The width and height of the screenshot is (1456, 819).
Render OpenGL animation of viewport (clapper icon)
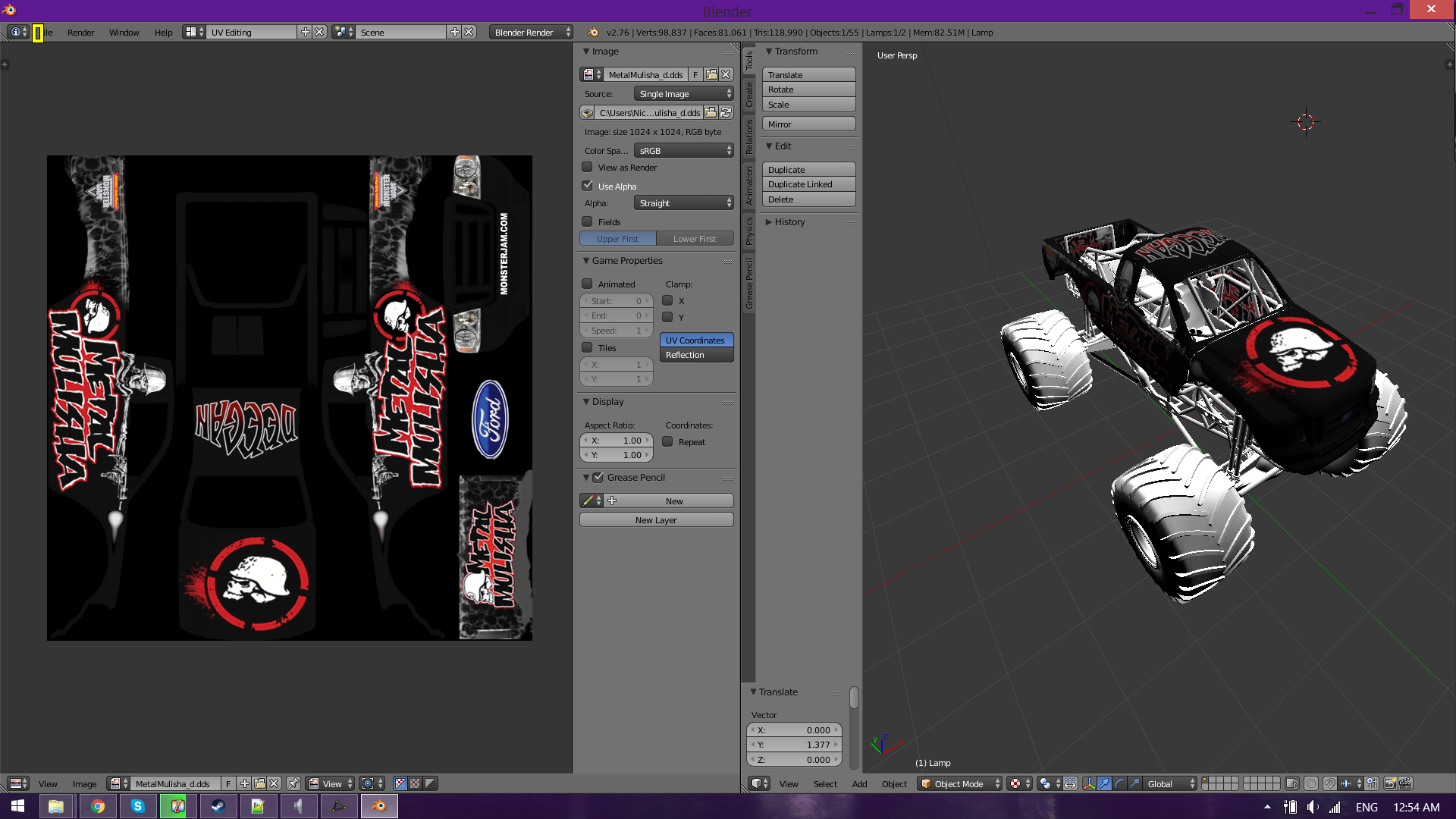1405,783
